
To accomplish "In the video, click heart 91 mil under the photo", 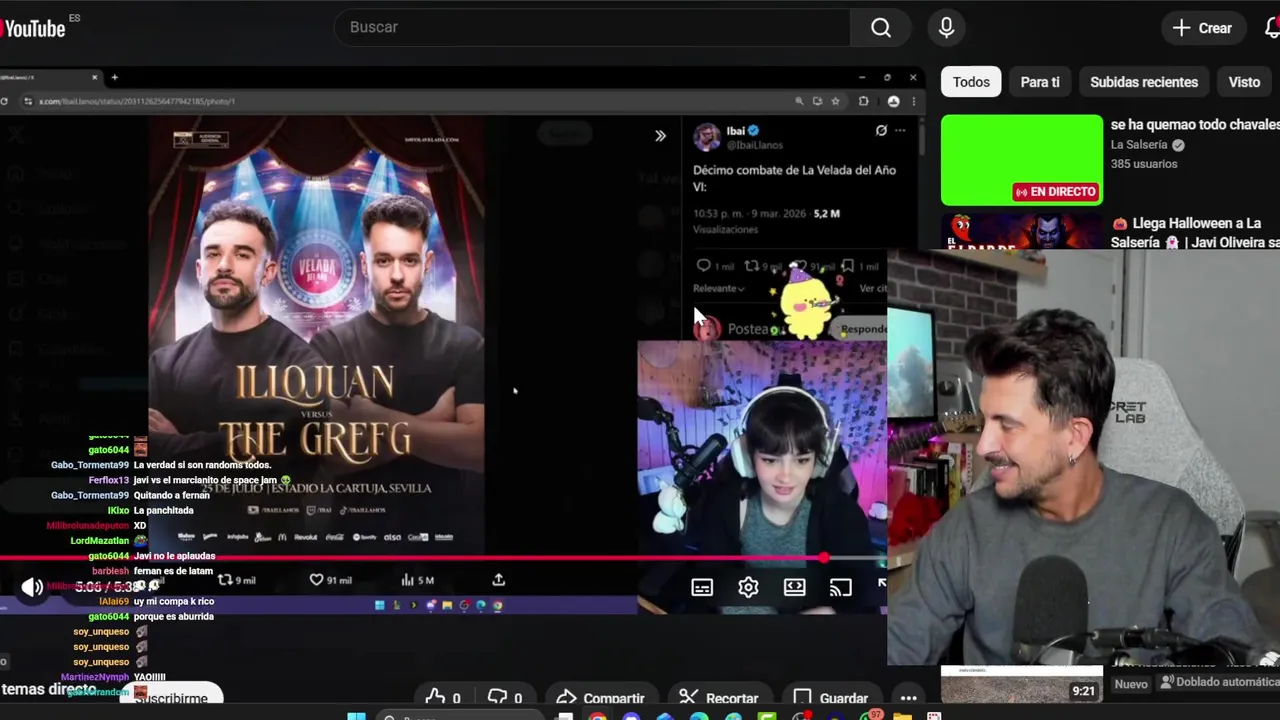I will click(330, 580).
